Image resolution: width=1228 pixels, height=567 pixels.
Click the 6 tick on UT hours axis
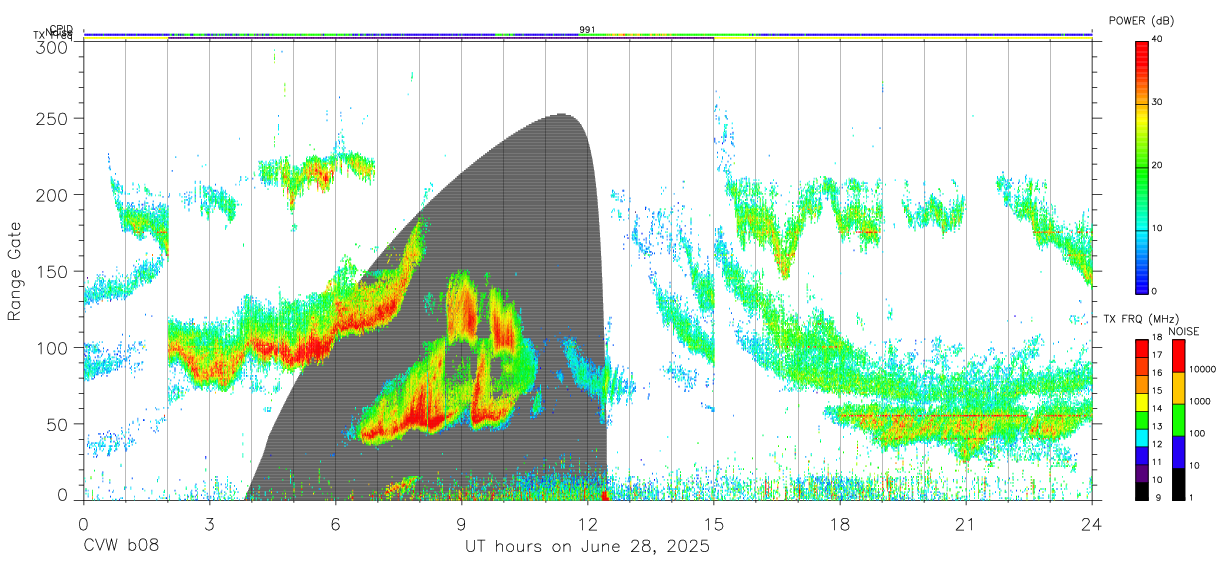pyautogui.click(x=335, y=524)
